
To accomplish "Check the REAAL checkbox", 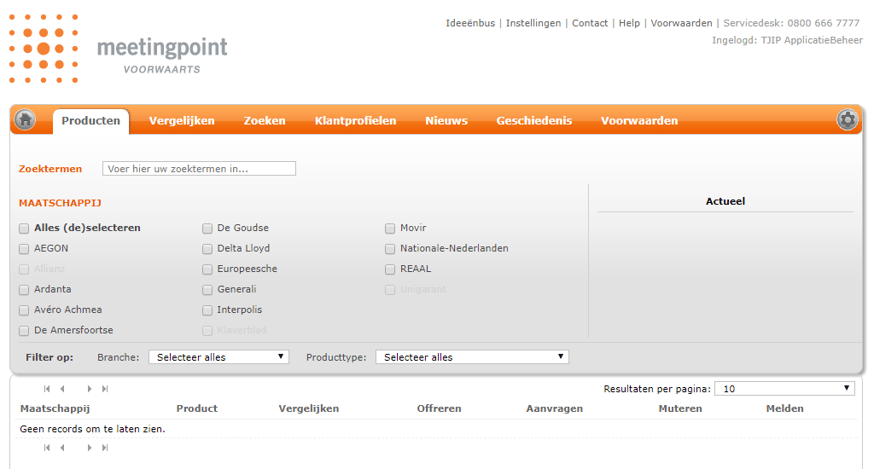I will (390, 269).
